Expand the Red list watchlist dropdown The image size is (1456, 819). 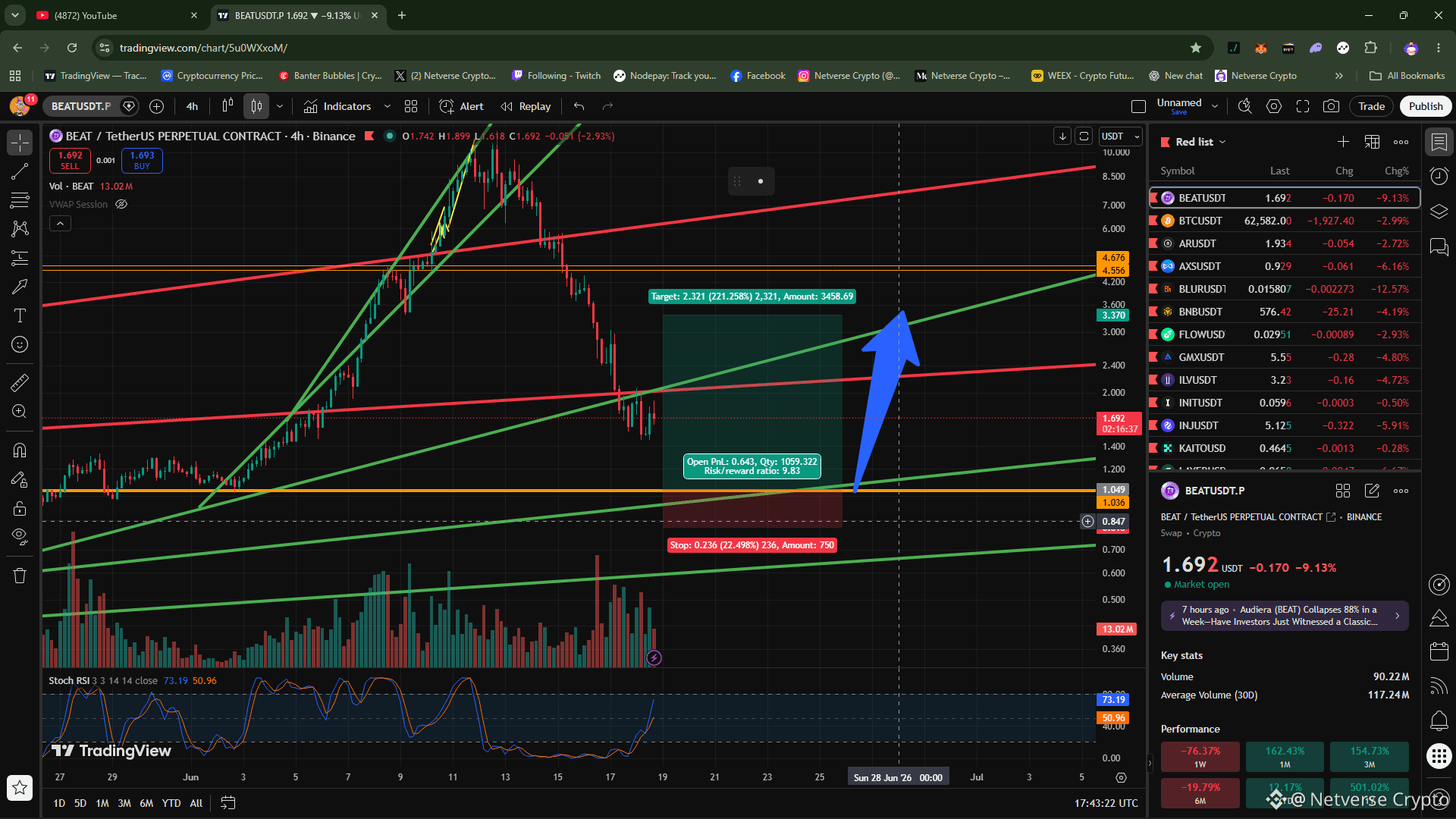[x=1201, y=142]
